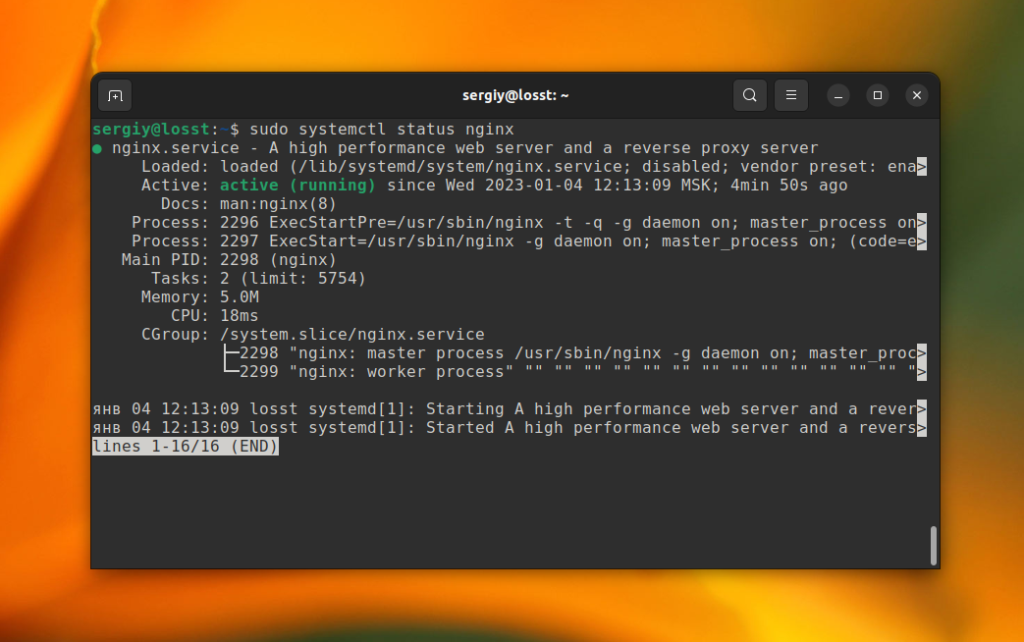Open the hamburger menu

click(791, 95)
